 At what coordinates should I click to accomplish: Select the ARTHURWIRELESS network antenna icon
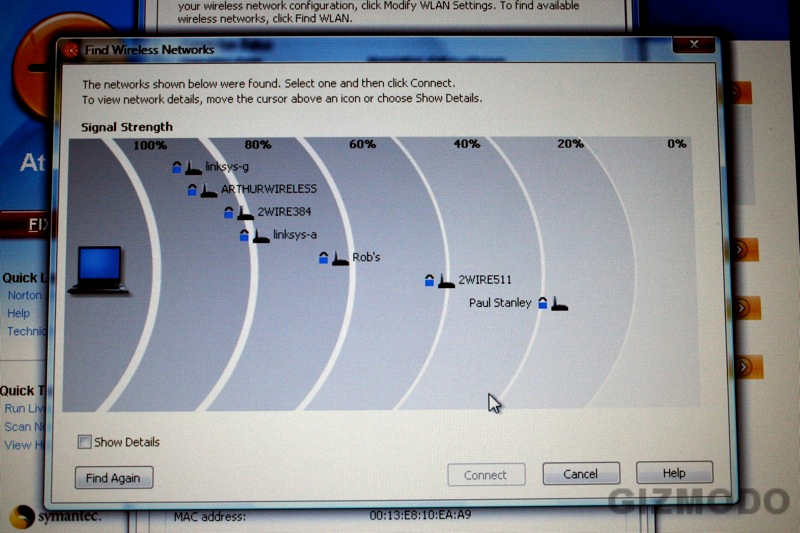[x=209, y=190]
